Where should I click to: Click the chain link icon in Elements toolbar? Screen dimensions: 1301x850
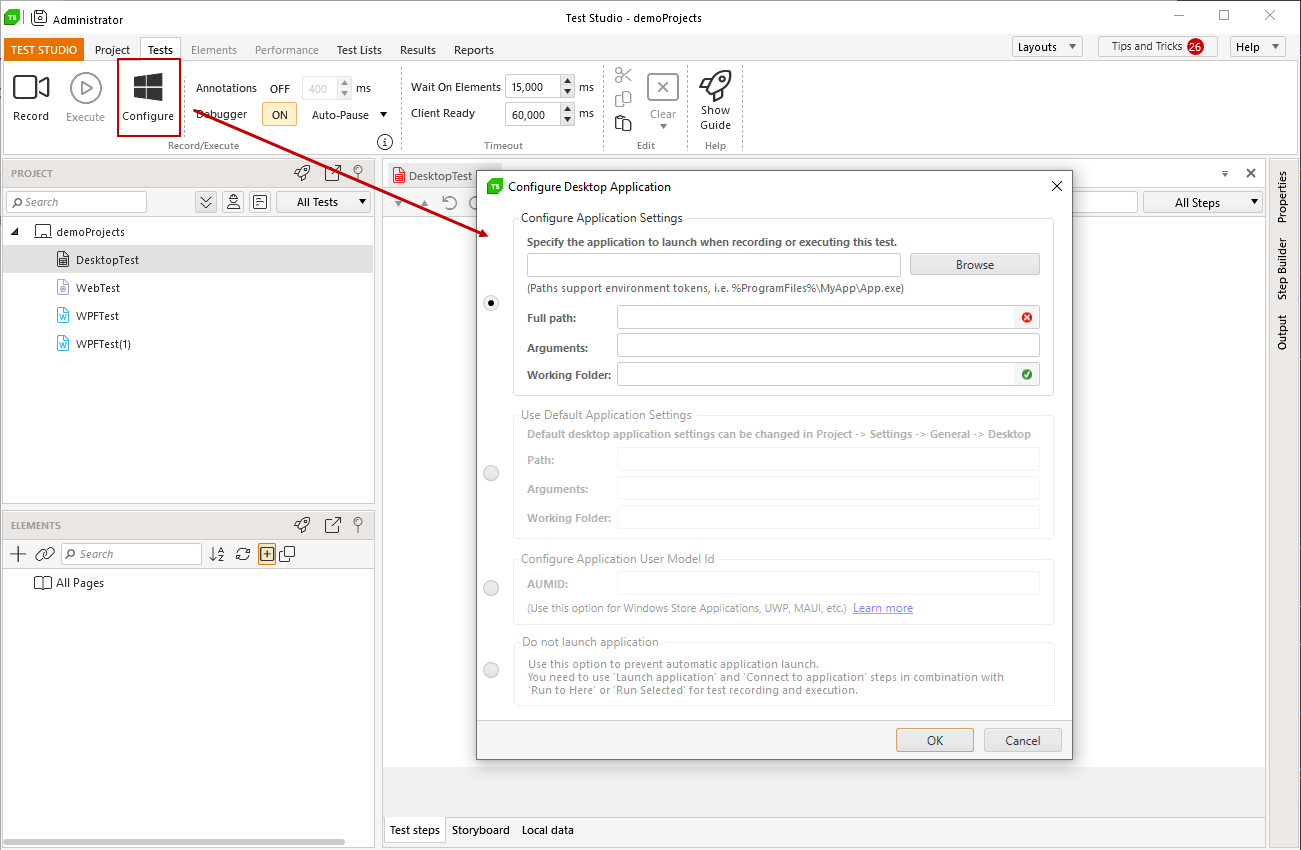(x=44, y=554)
